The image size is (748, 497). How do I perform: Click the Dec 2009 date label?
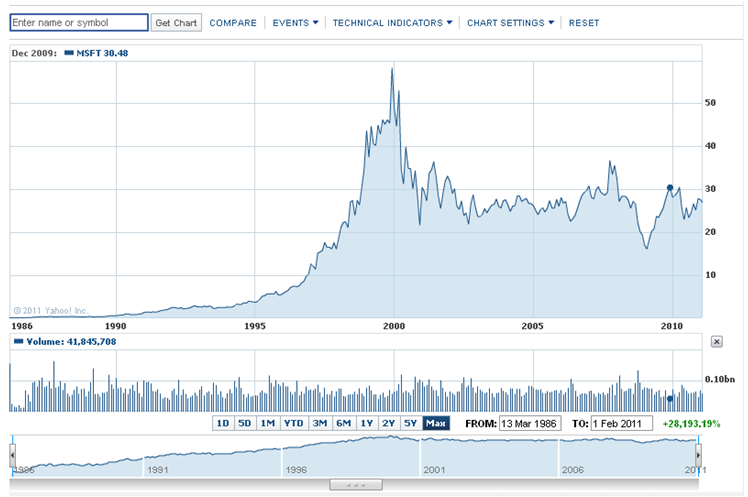[34, 53]
